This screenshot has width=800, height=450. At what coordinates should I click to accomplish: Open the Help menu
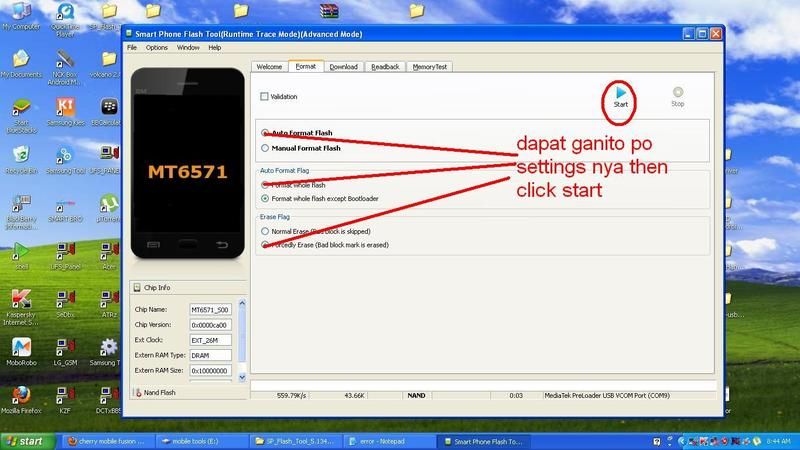pyautogui.click(x=214, y=47)
